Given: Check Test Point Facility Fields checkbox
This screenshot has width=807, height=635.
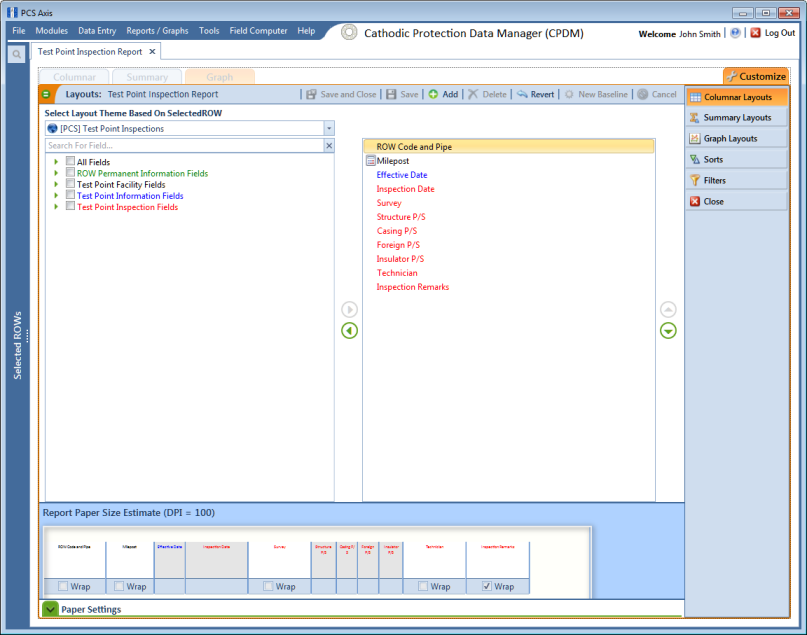Looking at the screenshot, I should [71, 184].
